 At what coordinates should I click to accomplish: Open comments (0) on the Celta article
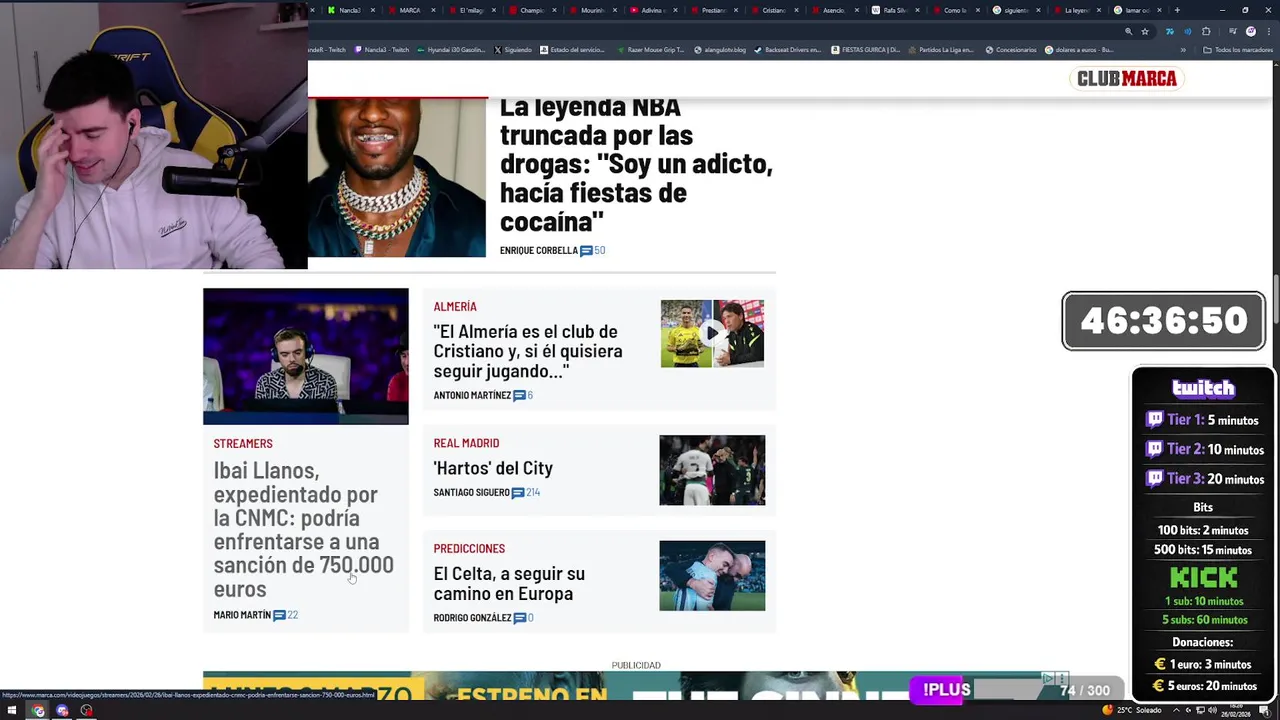524,618
